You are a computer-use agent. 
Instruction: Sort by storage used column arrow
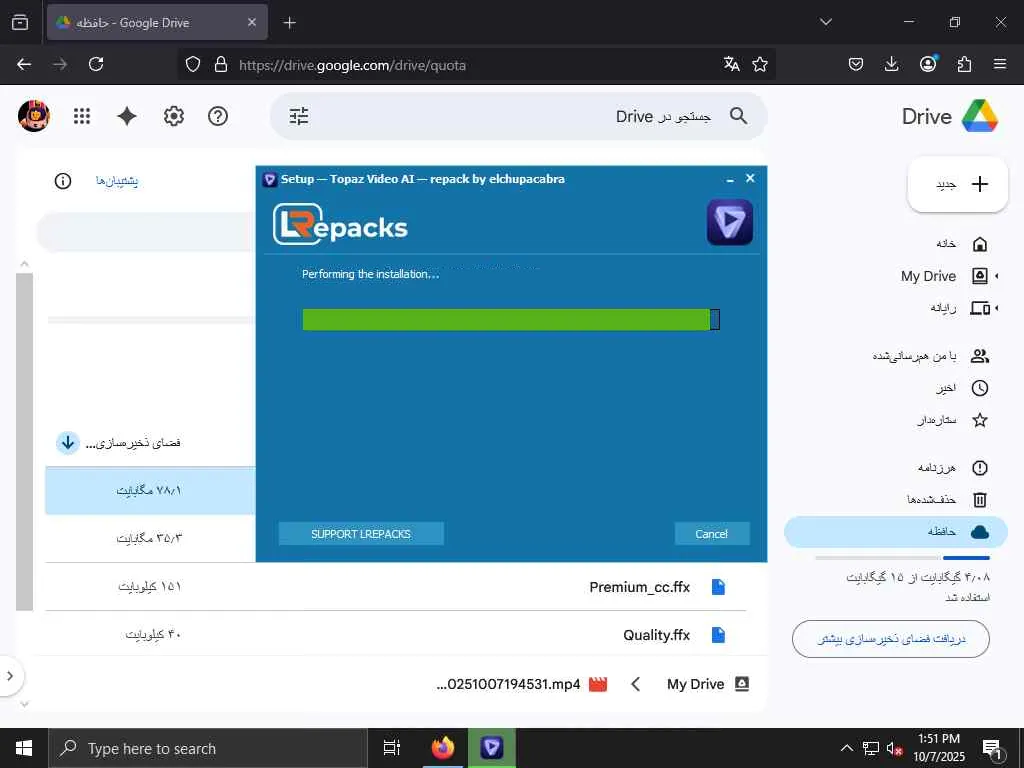(x=67, y=443)
